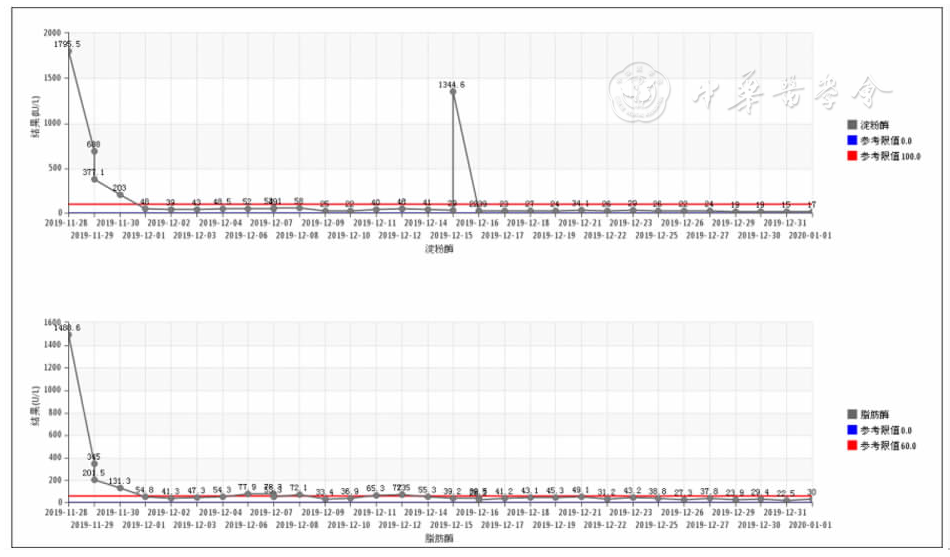The width and height of the screenshot is (950, 557).
Task: Click the 脂肪酶 x-axis title label
Action: 440,538
